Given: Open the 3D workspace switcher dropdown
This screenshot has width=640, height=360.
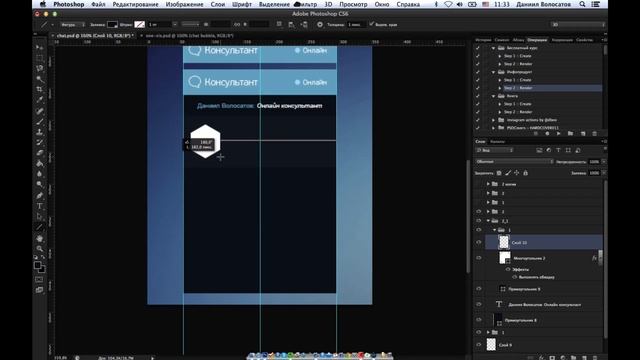Looking at the screenshot, I should point(578,24).
